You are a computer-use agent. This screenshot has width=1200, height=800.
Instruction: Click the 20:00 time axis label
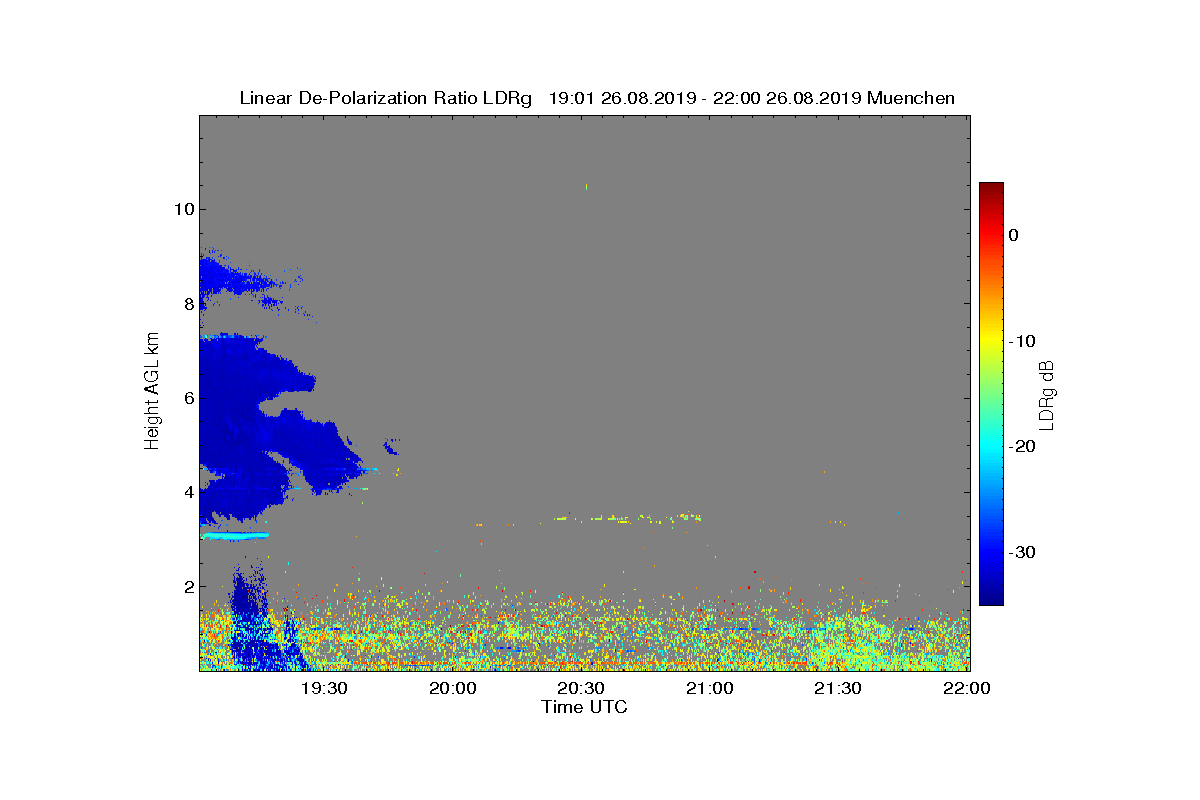[x=452, y=688]
